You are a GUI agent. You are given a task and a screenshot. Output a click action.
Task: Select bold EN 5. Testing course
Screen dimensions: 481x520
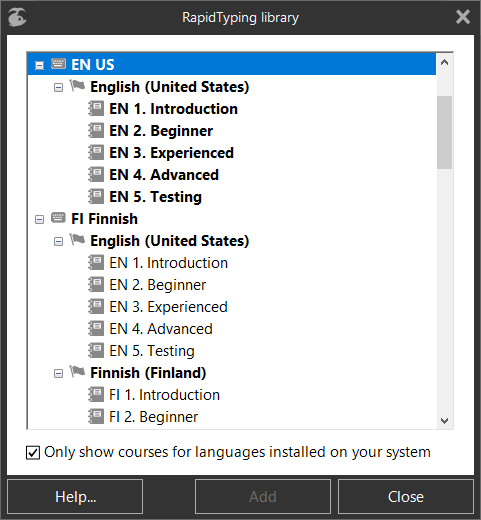coord(156,197)
